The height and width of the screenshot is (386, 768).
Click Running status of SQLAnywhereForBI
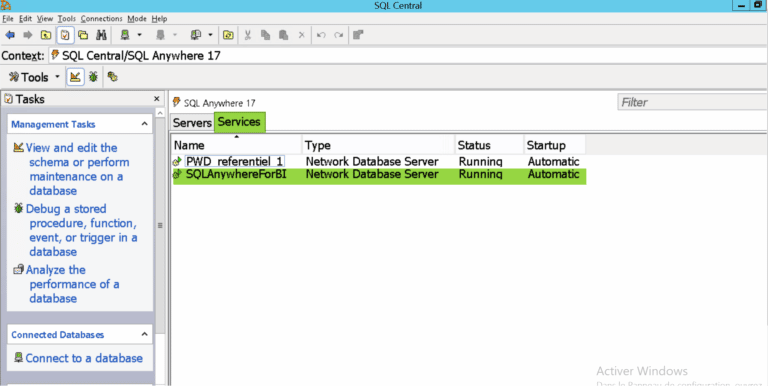(480, 174)
